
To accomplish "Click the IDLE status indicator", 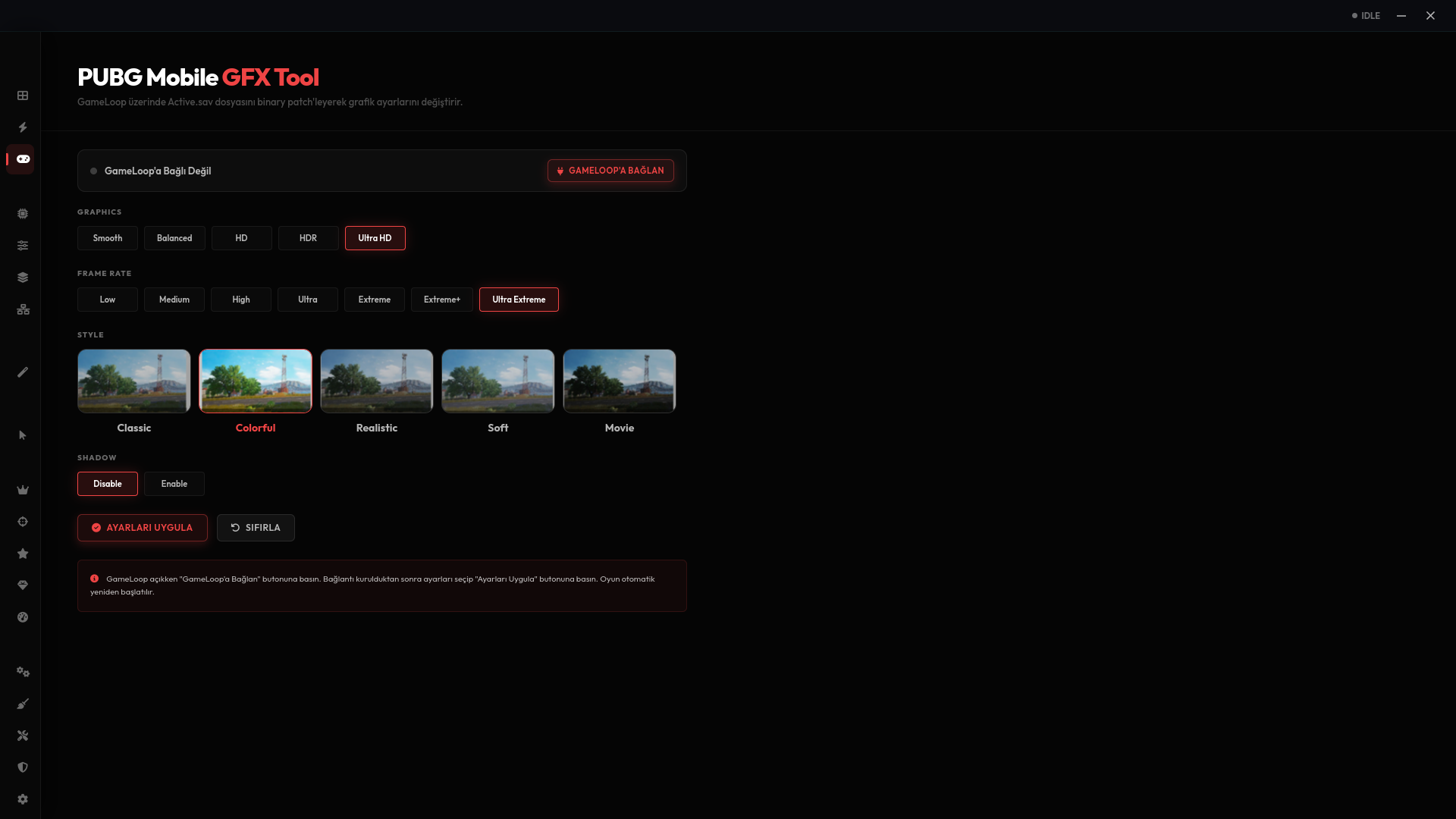I will click(1366, 16).
